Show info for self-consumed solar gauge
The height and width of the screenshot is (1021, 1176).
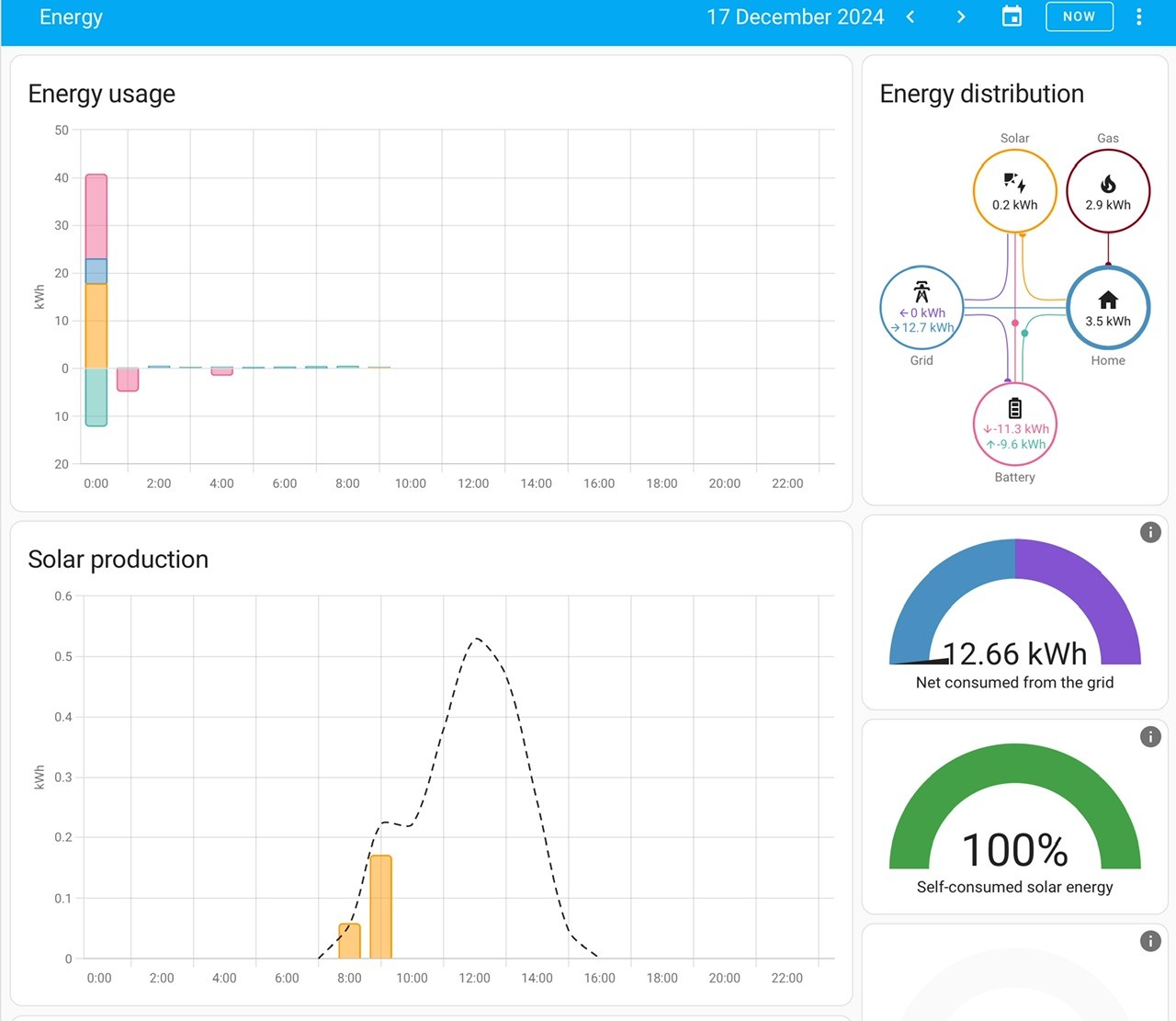coord(1150,736)
